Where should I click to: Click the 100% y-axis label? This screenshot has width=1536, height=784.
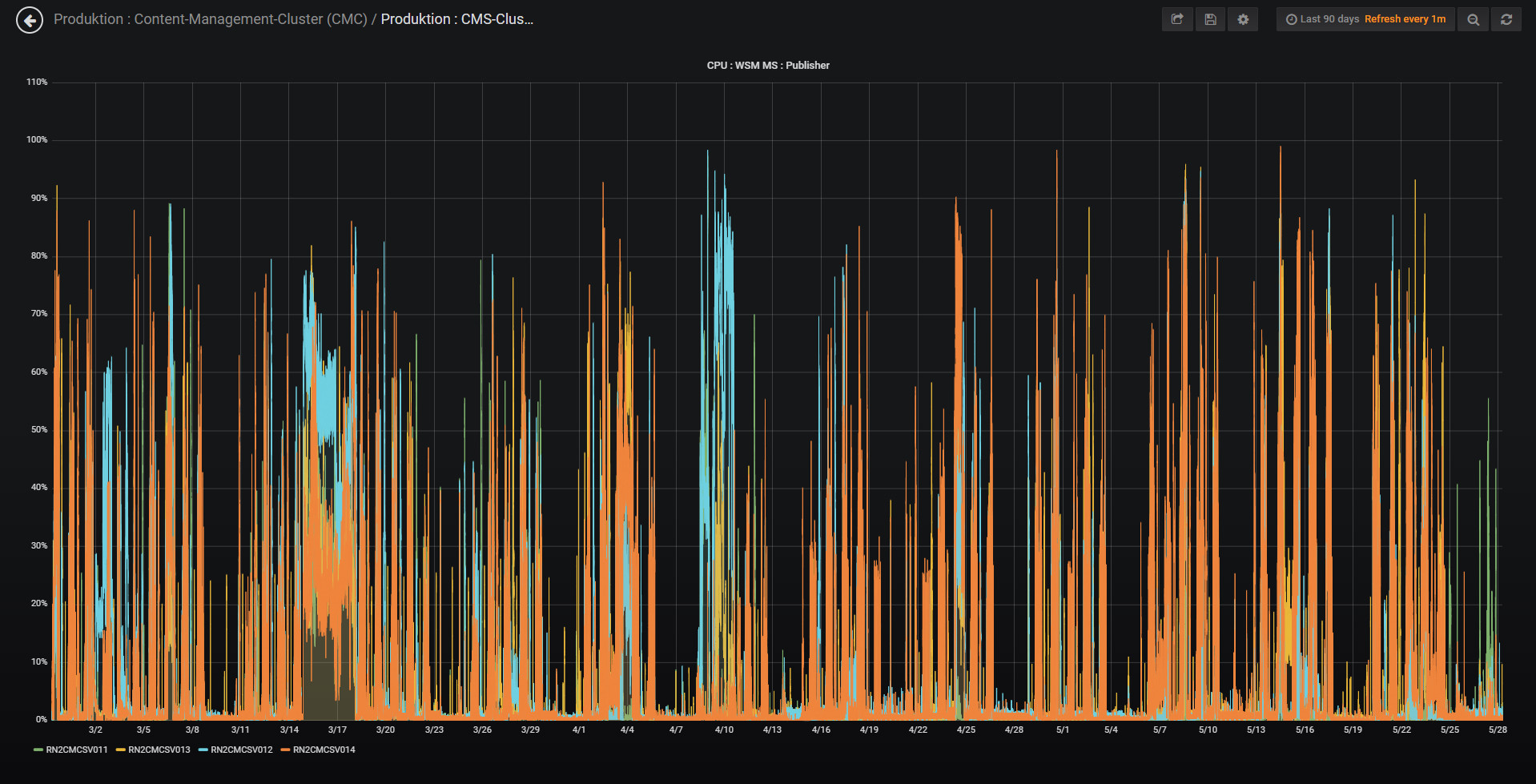pos(37,140)
